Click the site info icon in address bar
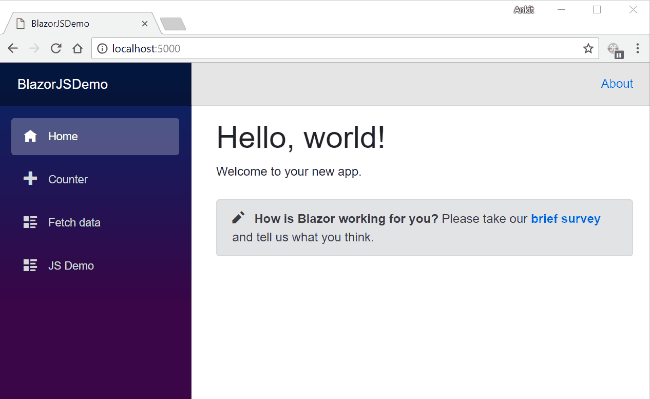This screenshot has width=650, height=399. click(102, 48)
